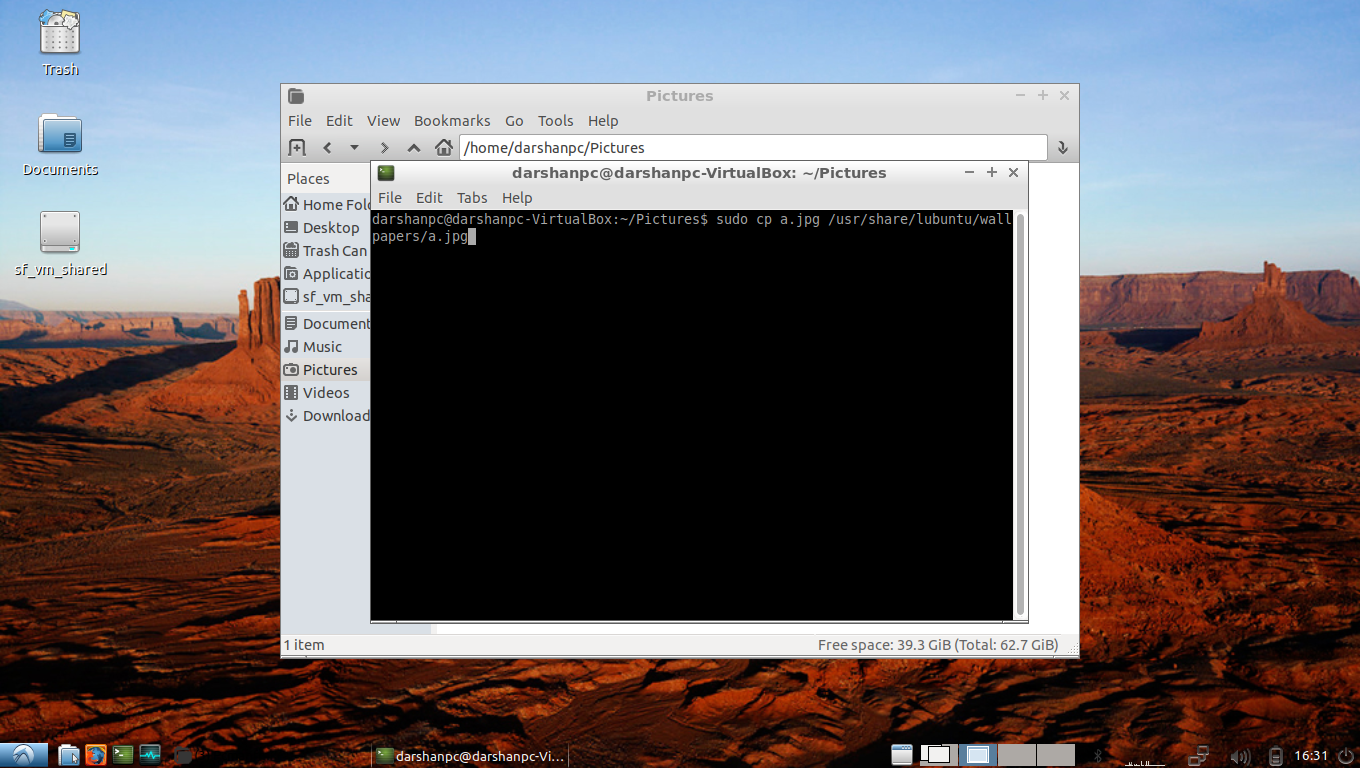This screenshot has height=768, width=1360.
Task: Switch to the terminal window taskbar button
Action: tap(470, 756)
